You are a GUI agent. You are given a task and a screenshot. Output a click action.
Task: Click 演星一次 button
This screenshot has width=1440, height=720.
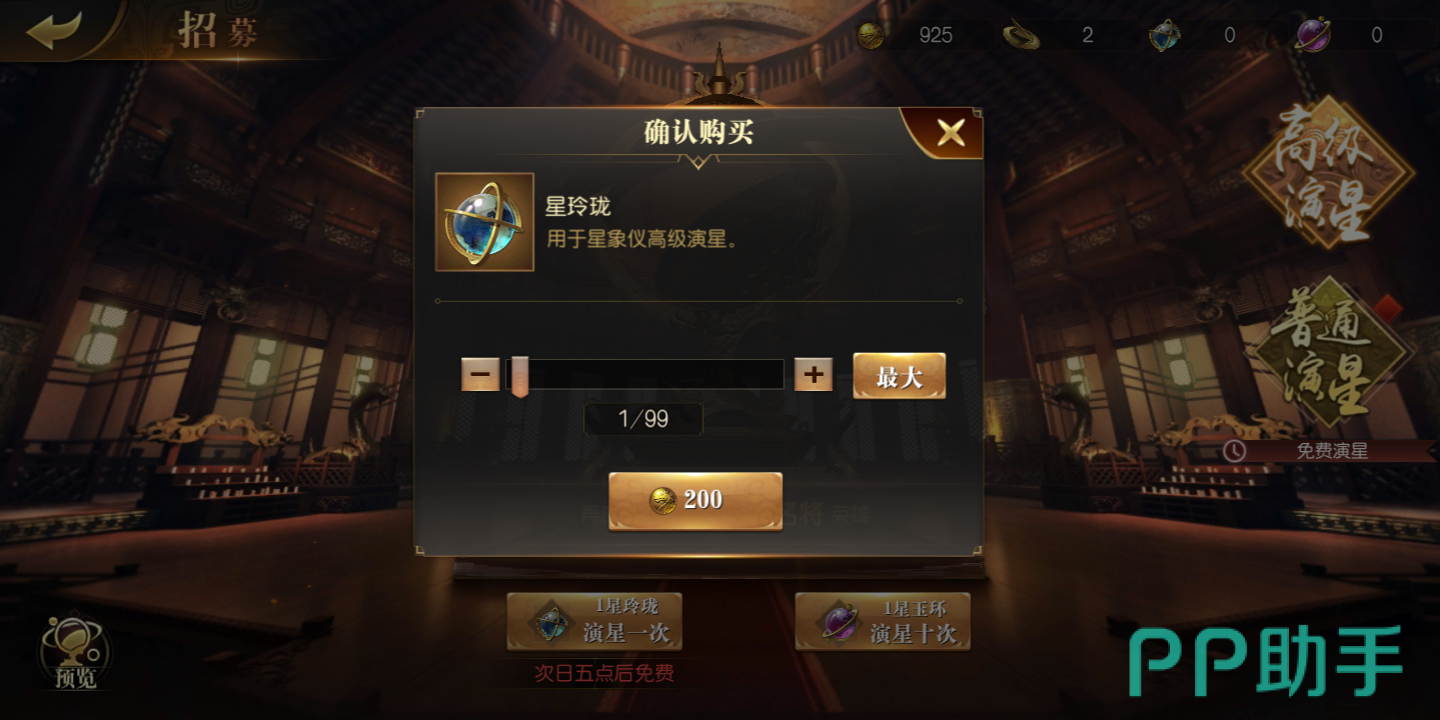(595, 621)
